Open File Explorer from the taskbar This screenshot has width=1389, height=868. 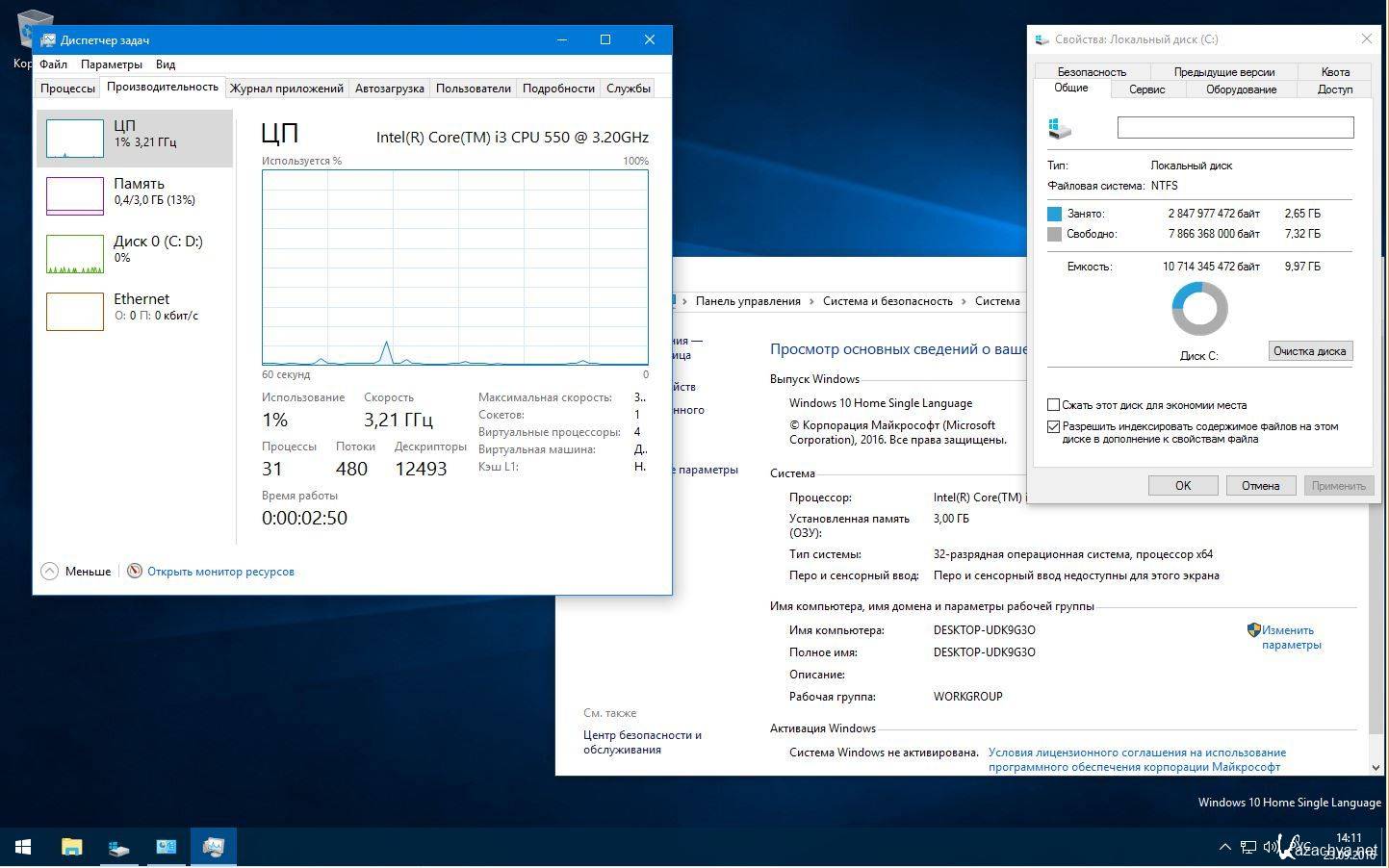click(x=72, y=847)
